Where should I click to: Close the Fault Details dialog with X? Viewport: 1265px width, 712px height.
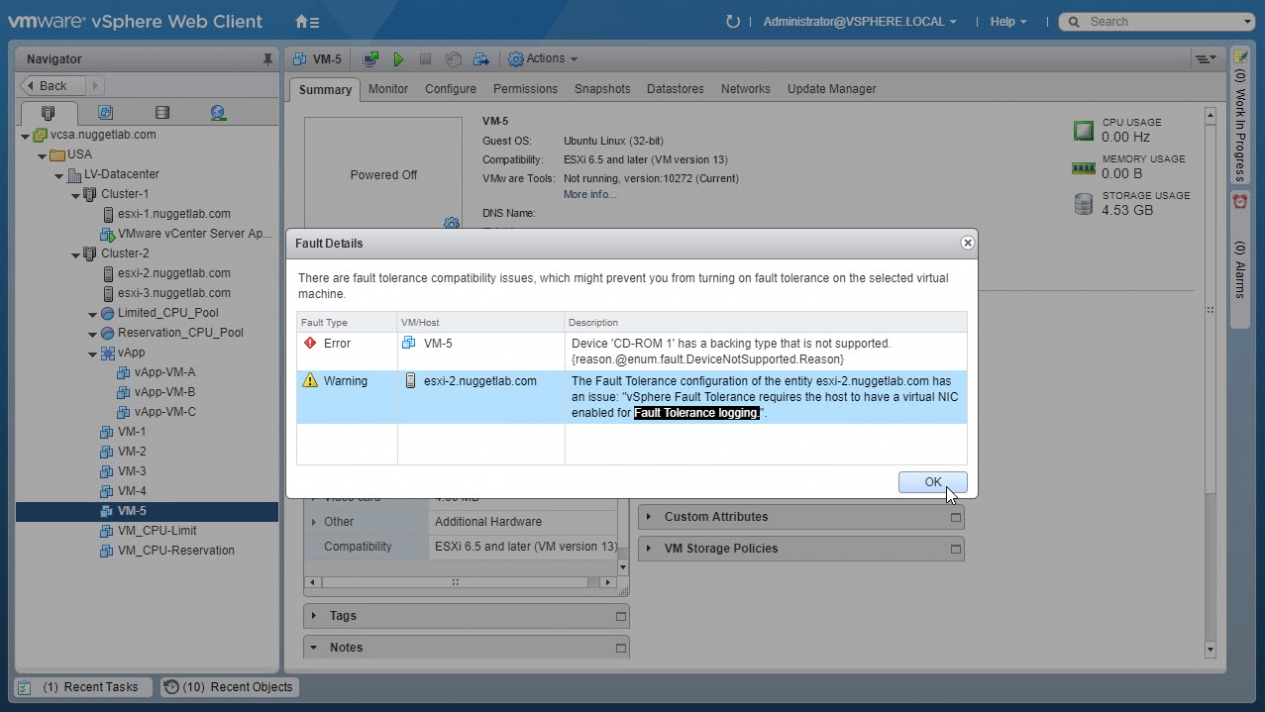[967, 243]
